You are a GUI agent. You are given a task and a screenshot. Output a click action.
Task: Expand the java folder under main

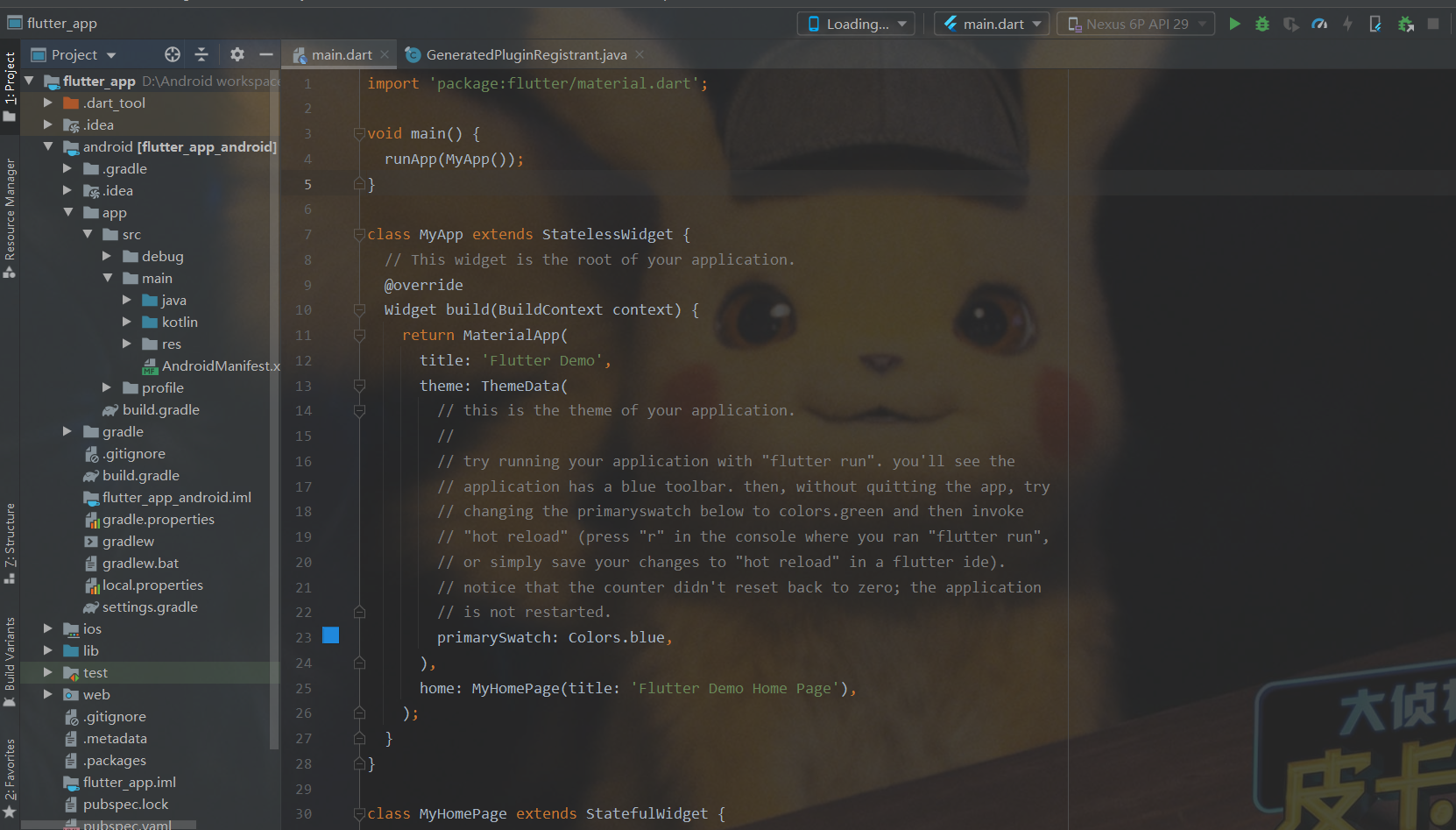pyautogui.click(x=127, y=300)
